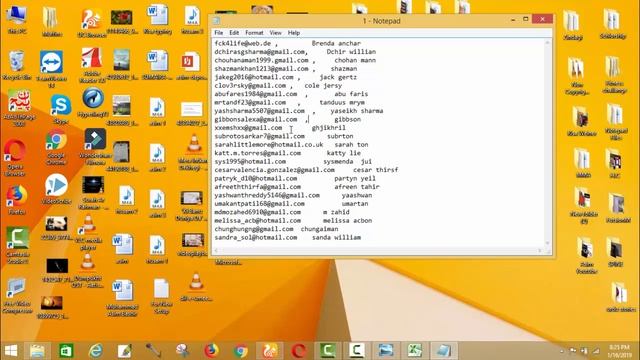Open Internet Explorer from the taskbar
The width and height of the screenshot is (640, 360).
point(96,351)
